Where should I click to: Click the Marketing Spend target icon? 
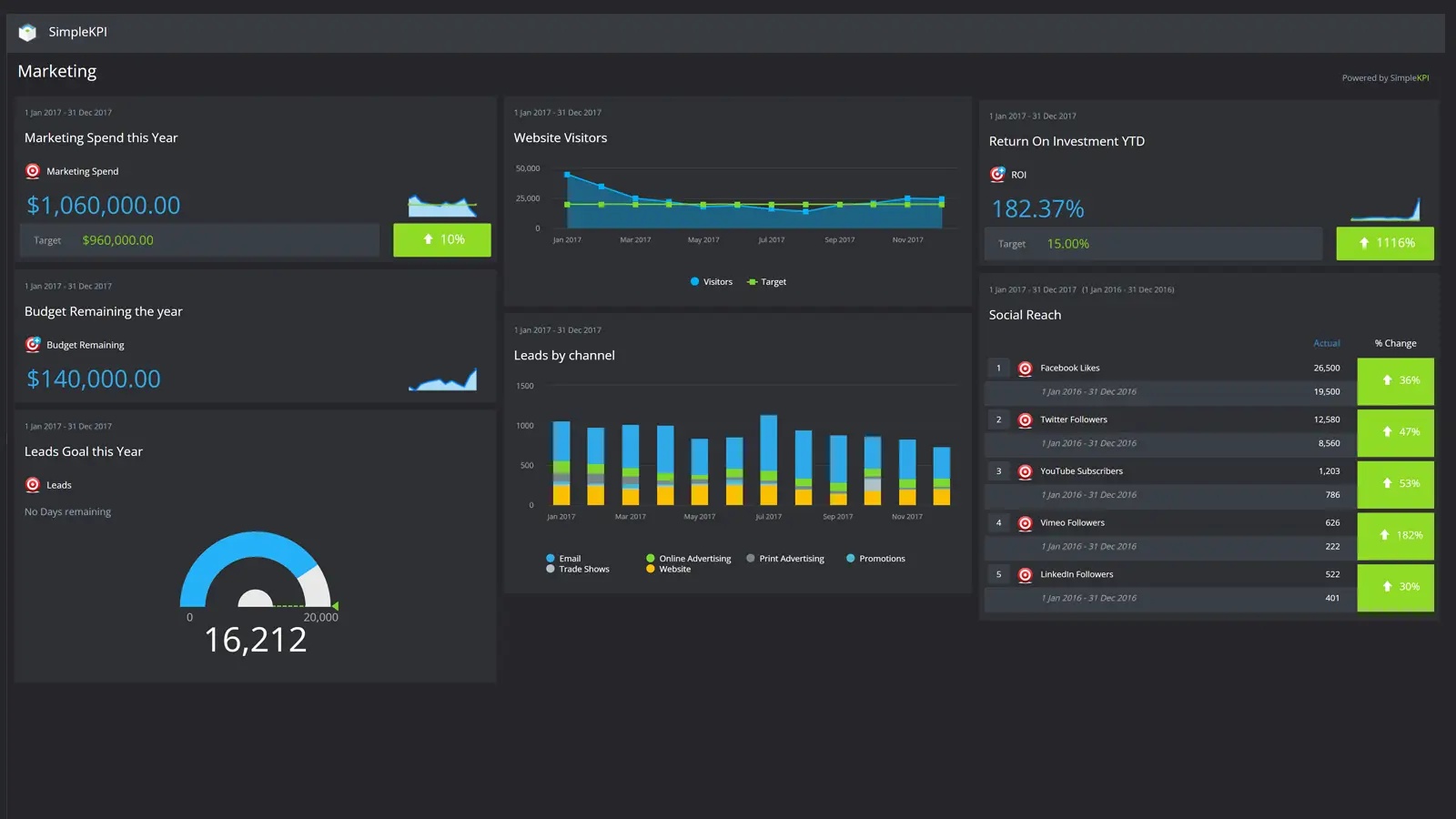pos(33,171)
